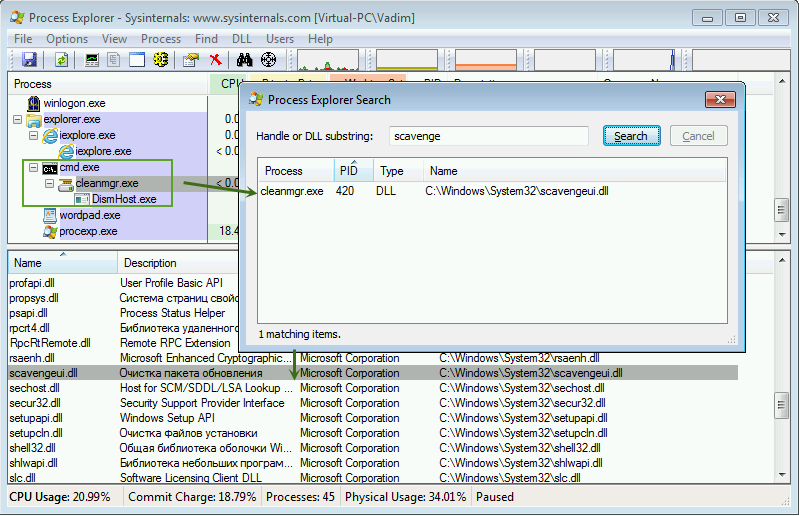
Task: Click the crosshair Find Window's Process icon
Action: (268, 60)
